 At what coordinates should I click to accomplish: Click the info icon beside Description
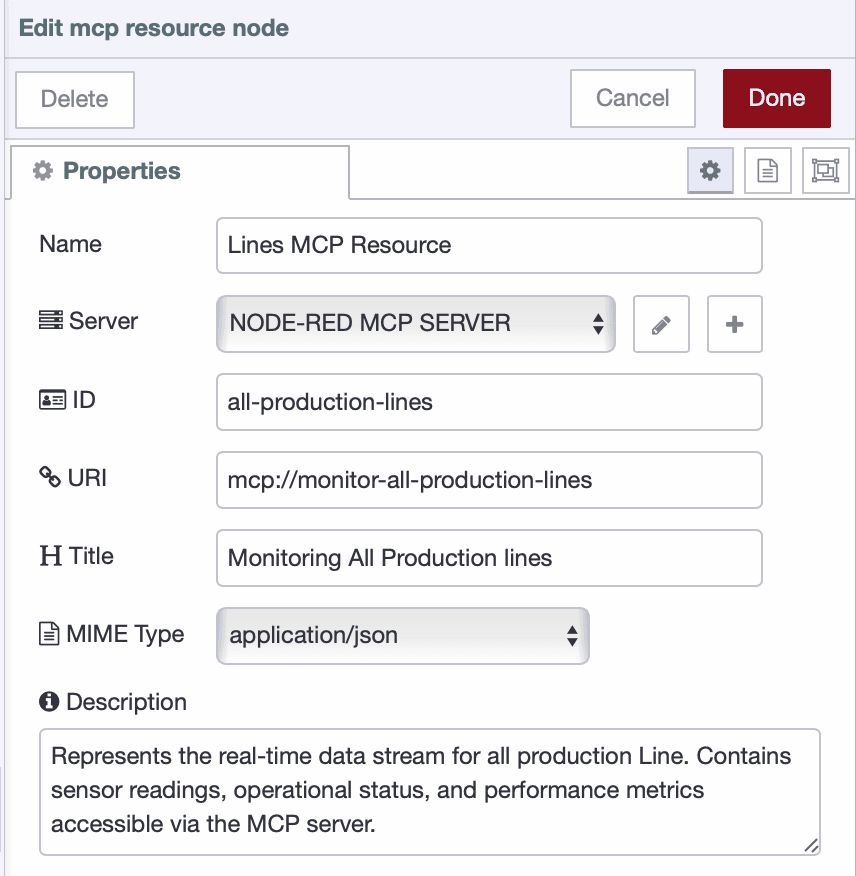[x=48, y=701]
